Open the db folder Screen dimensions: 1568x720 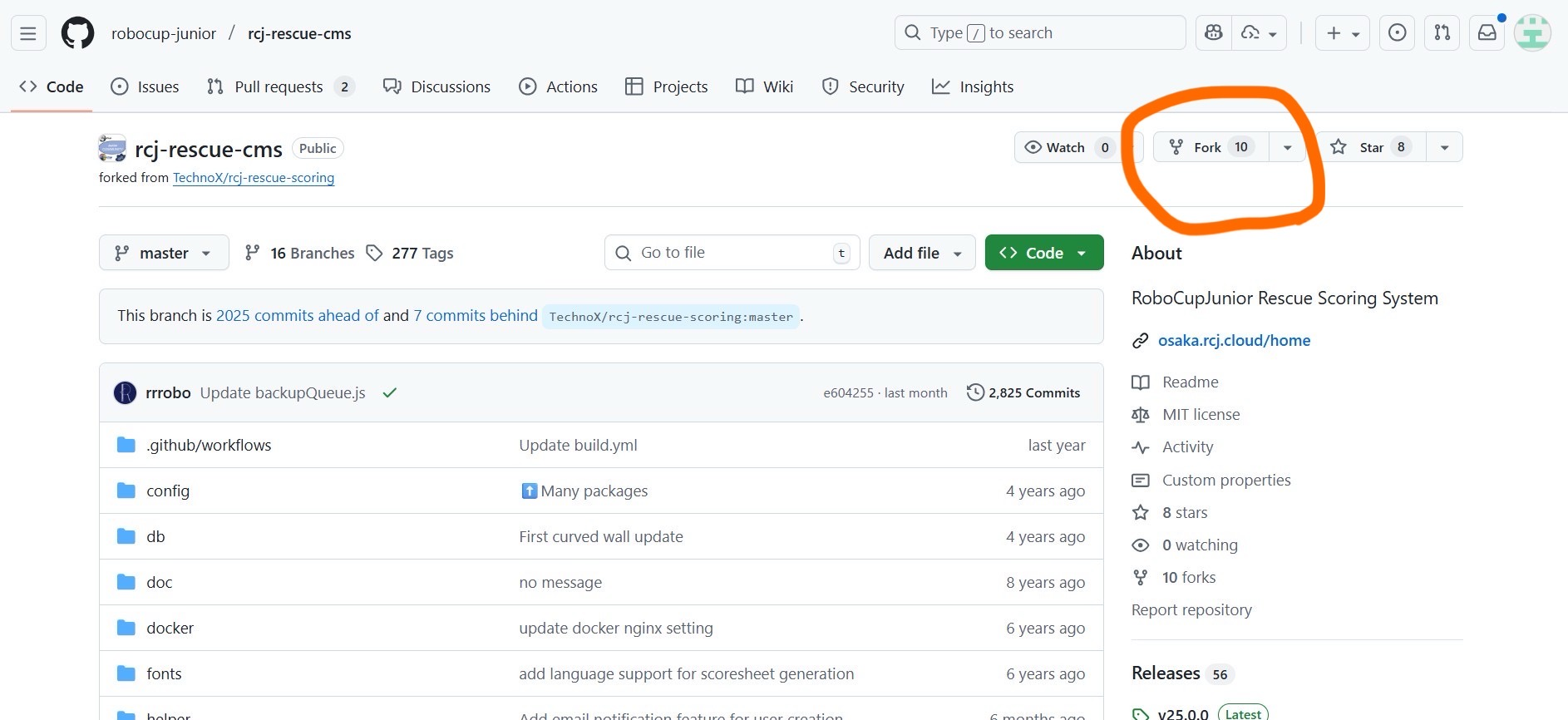[x=155, y=536]
